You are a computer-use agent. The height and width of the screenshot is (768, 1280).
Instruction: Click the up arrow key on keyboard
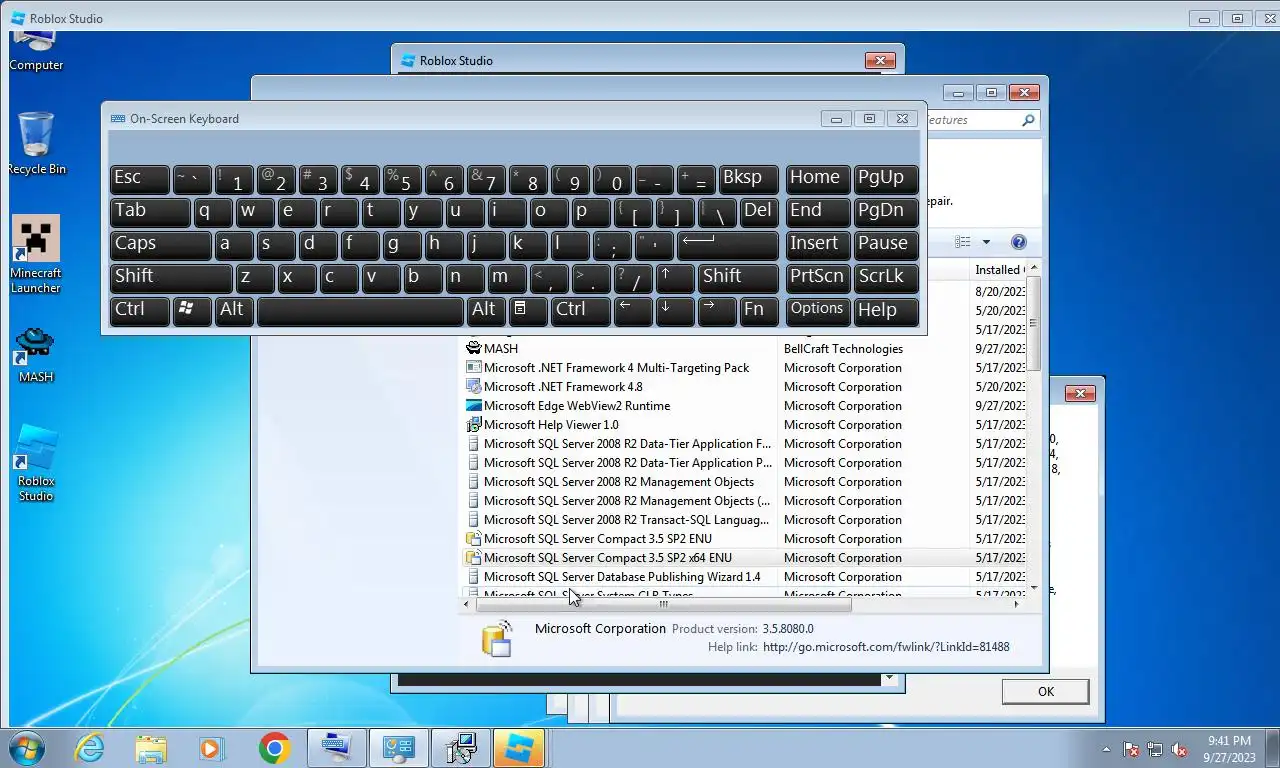(x=675, y=278)
